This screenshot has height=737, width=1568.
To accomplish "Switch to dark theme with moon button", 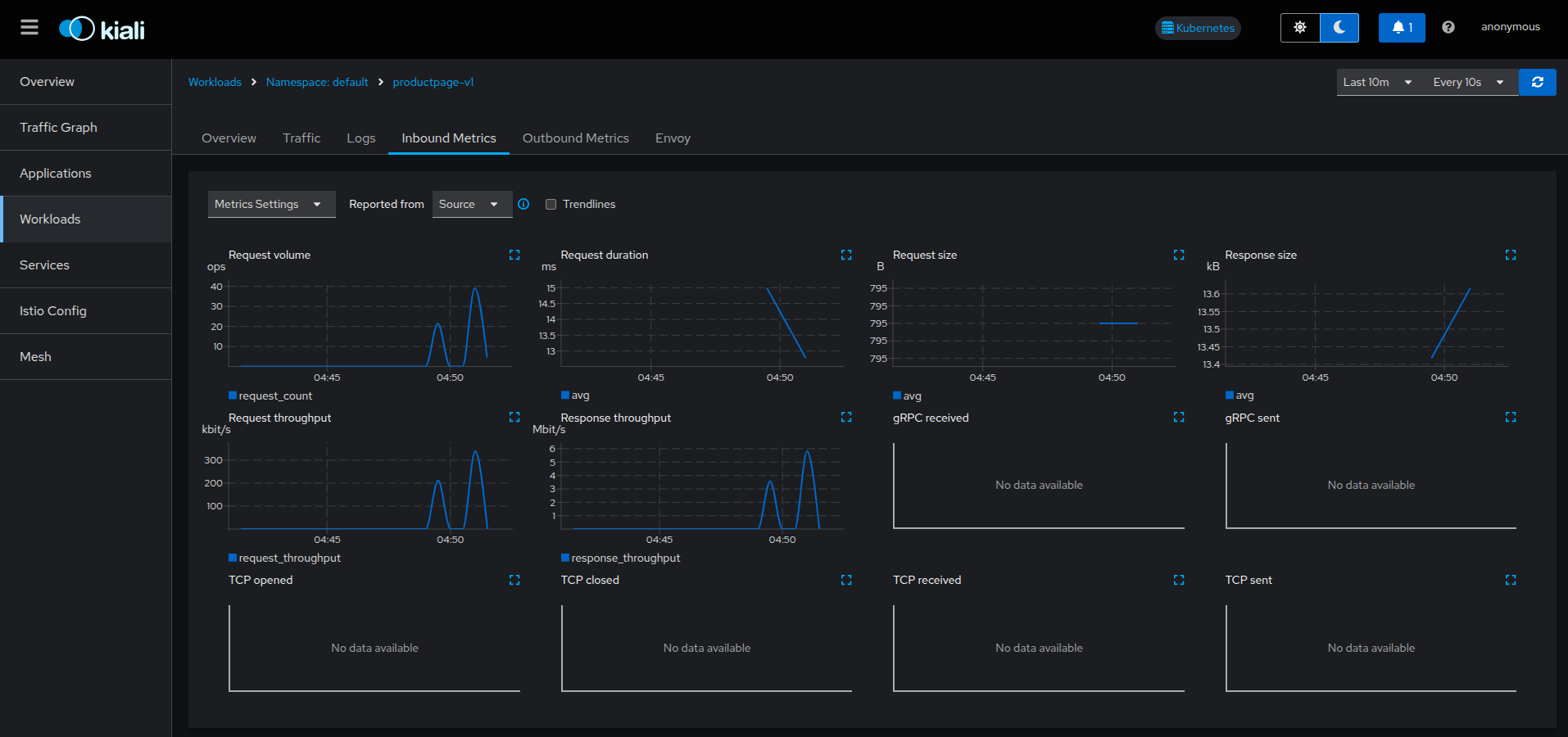I will [1339, 28].
